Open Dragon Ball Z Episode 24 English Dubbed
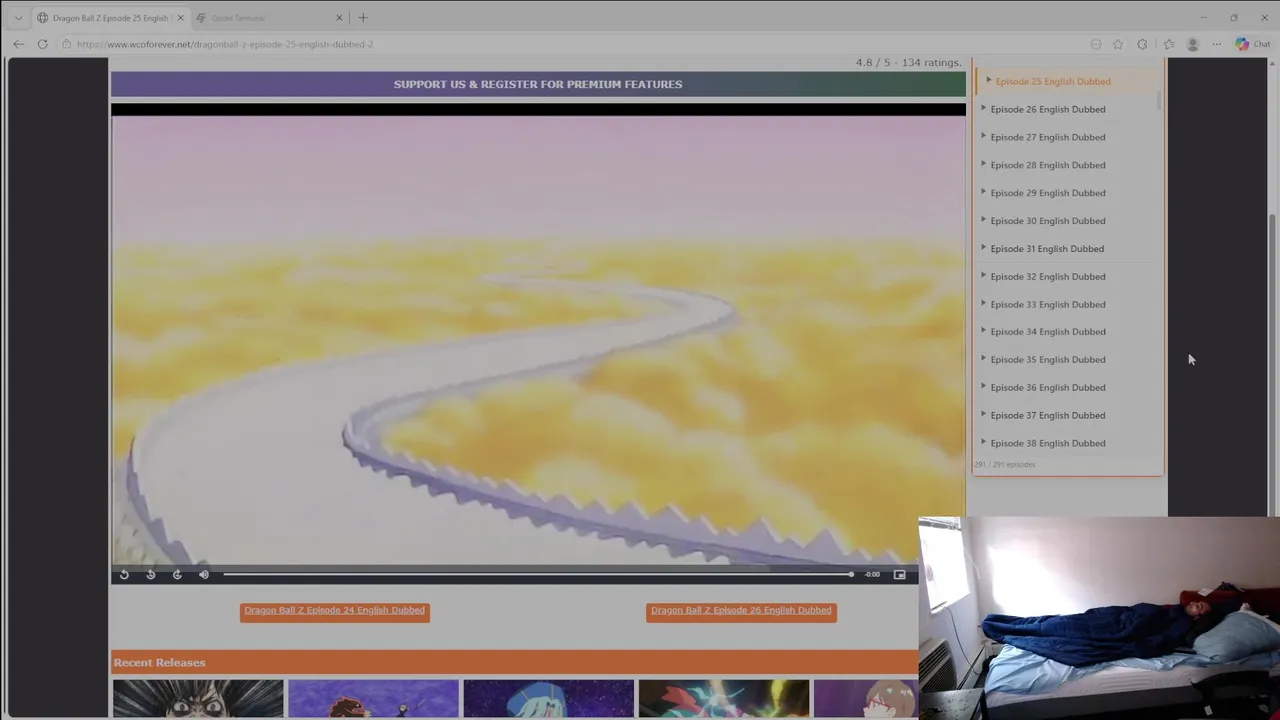The width and height of the screenshot is (1280, 720). [335, 611]
